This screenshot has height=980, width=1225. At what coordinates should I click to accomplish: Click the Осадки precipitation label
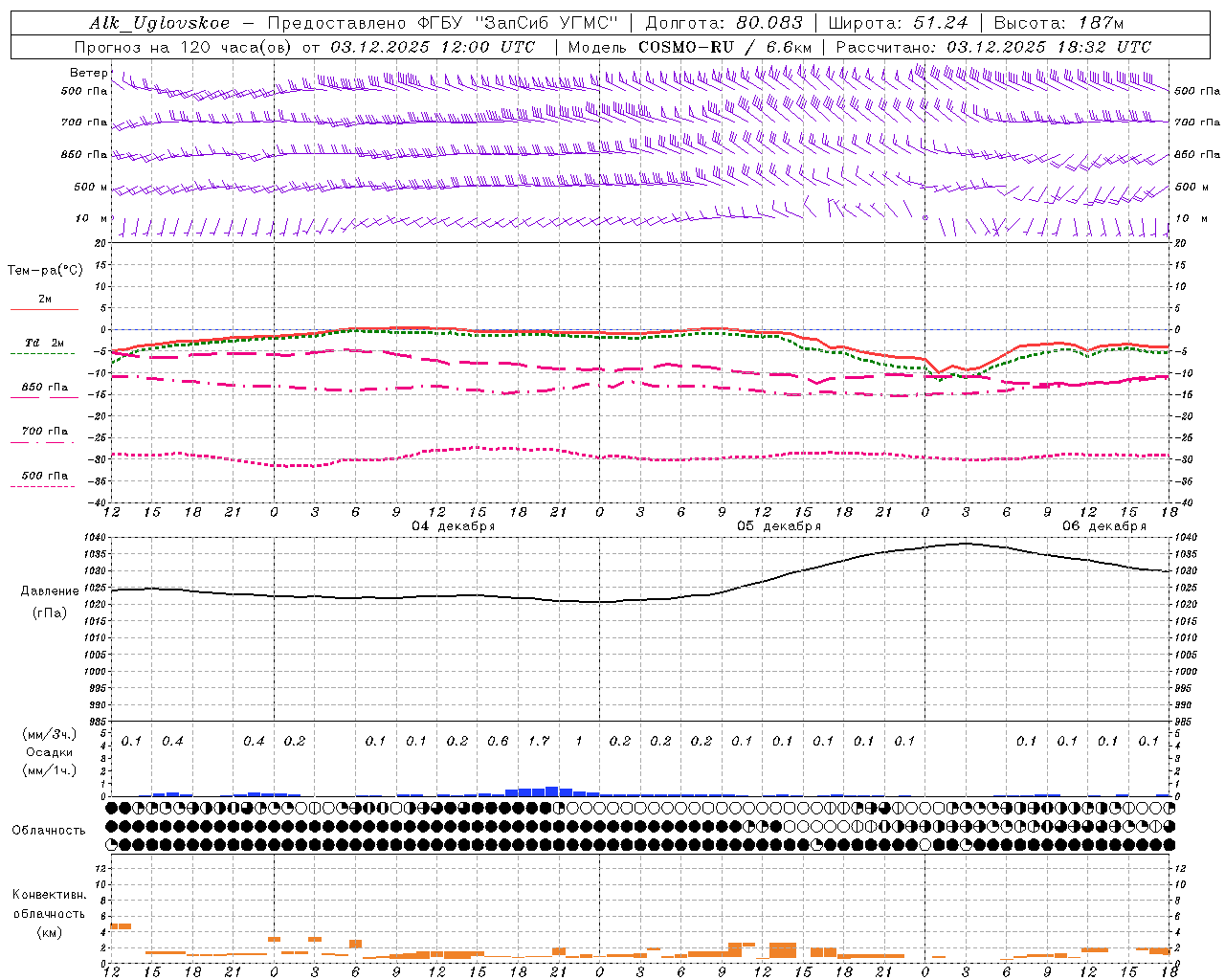(50, 752)
